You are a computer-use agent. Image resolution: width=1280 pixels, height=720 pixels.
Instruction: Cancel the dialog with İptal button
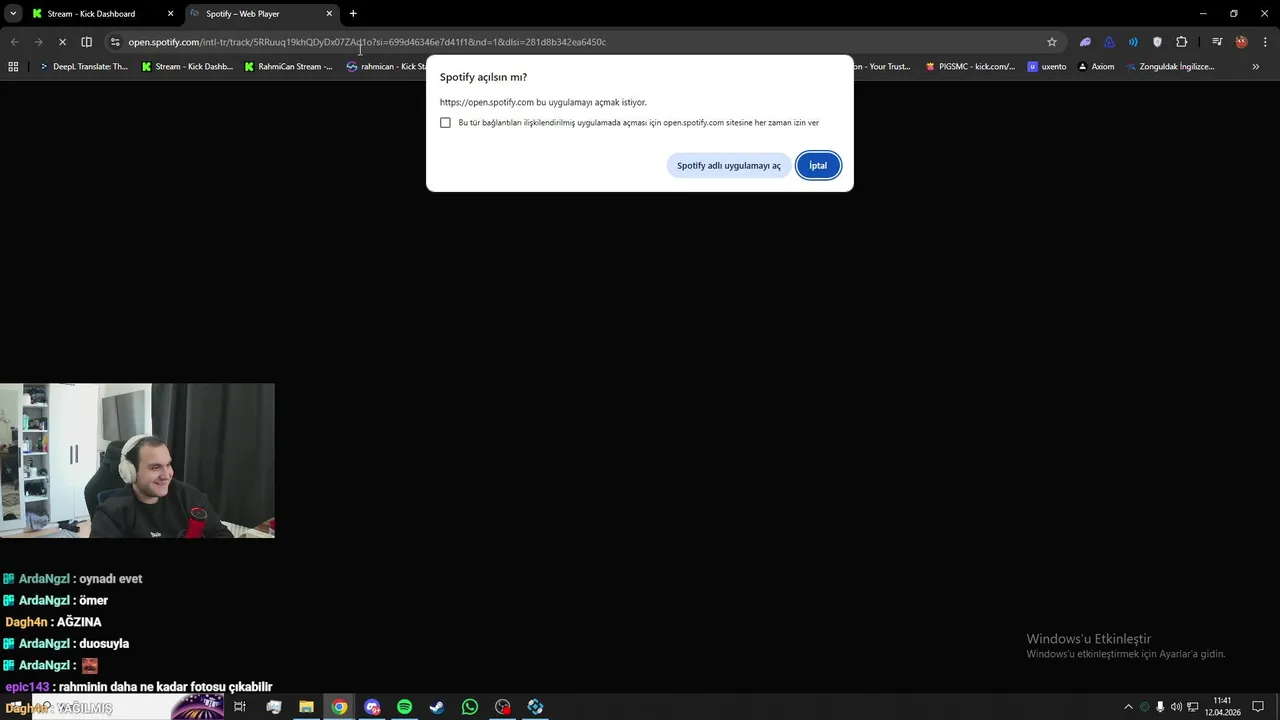coord(818,165)
